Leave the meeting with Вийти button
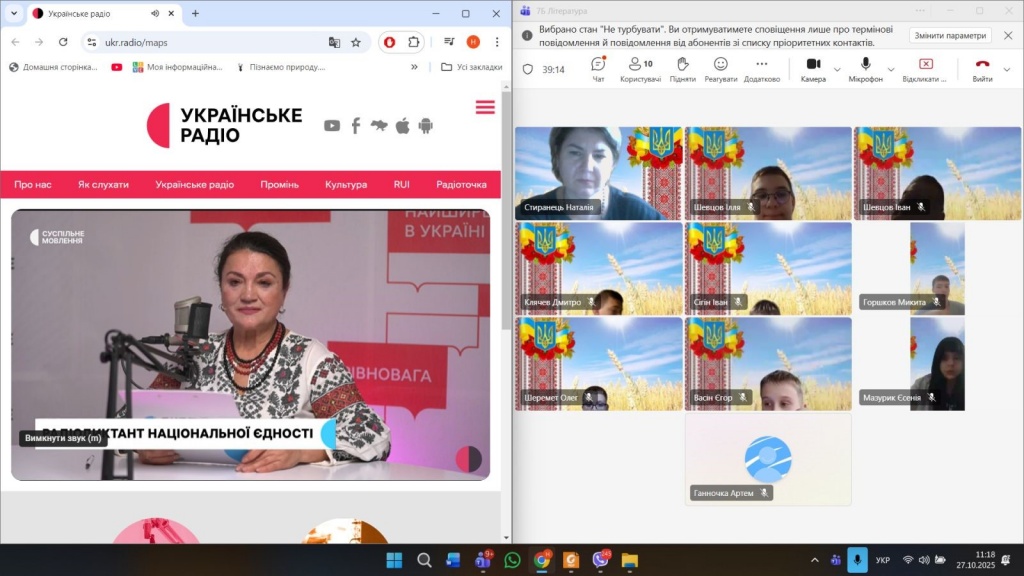 click(x=982, y=67)
